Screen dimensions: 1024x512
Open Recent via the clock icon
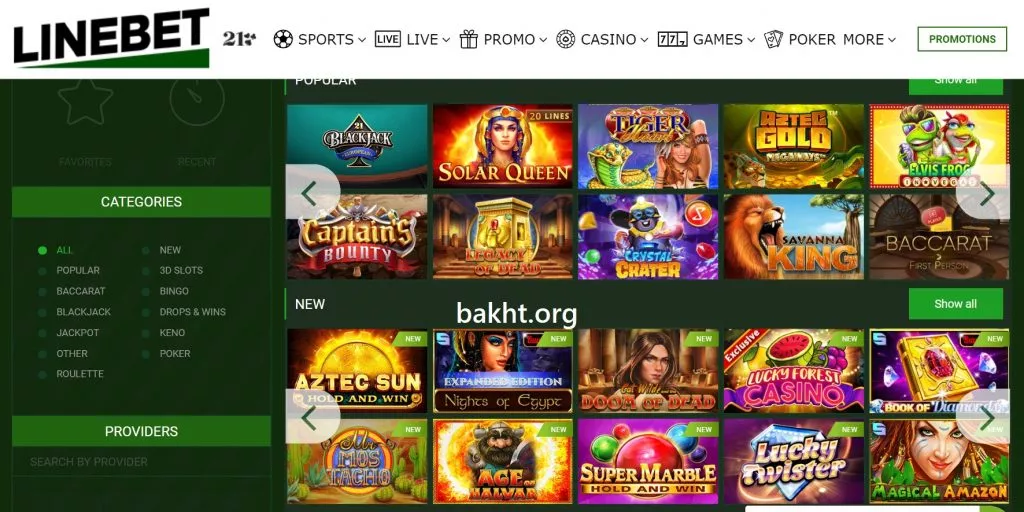pos(197,101)
